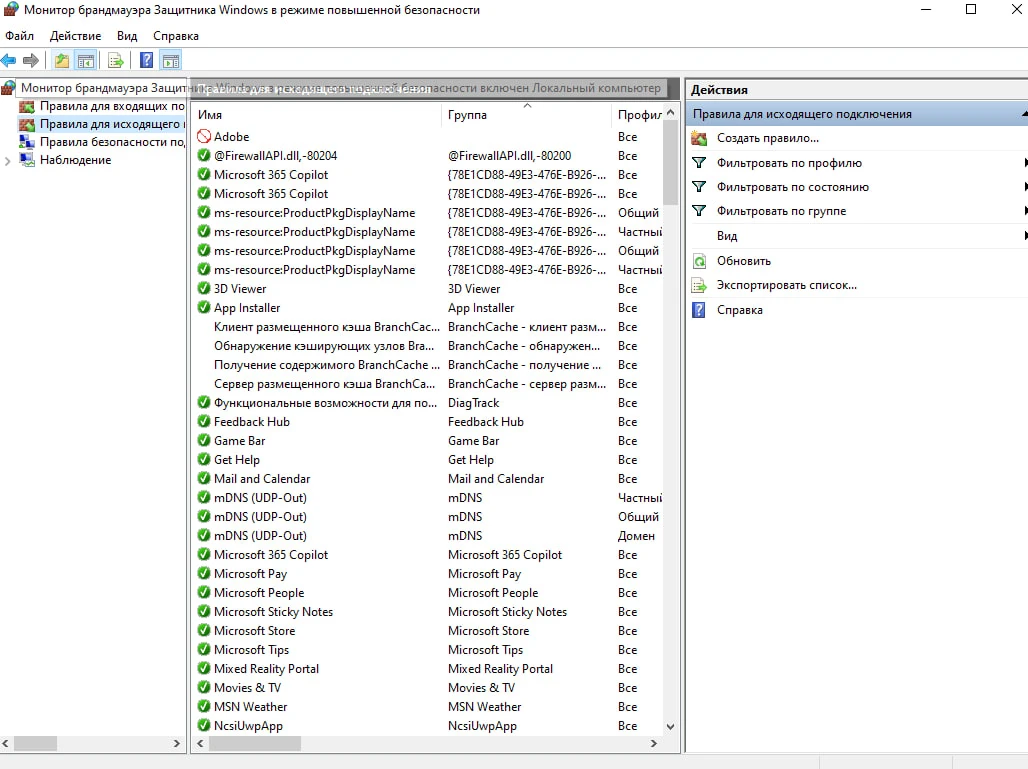Click the blocked icon of Adobe rule
Viewport: 1028px width, 769px height.
point(204,136)
